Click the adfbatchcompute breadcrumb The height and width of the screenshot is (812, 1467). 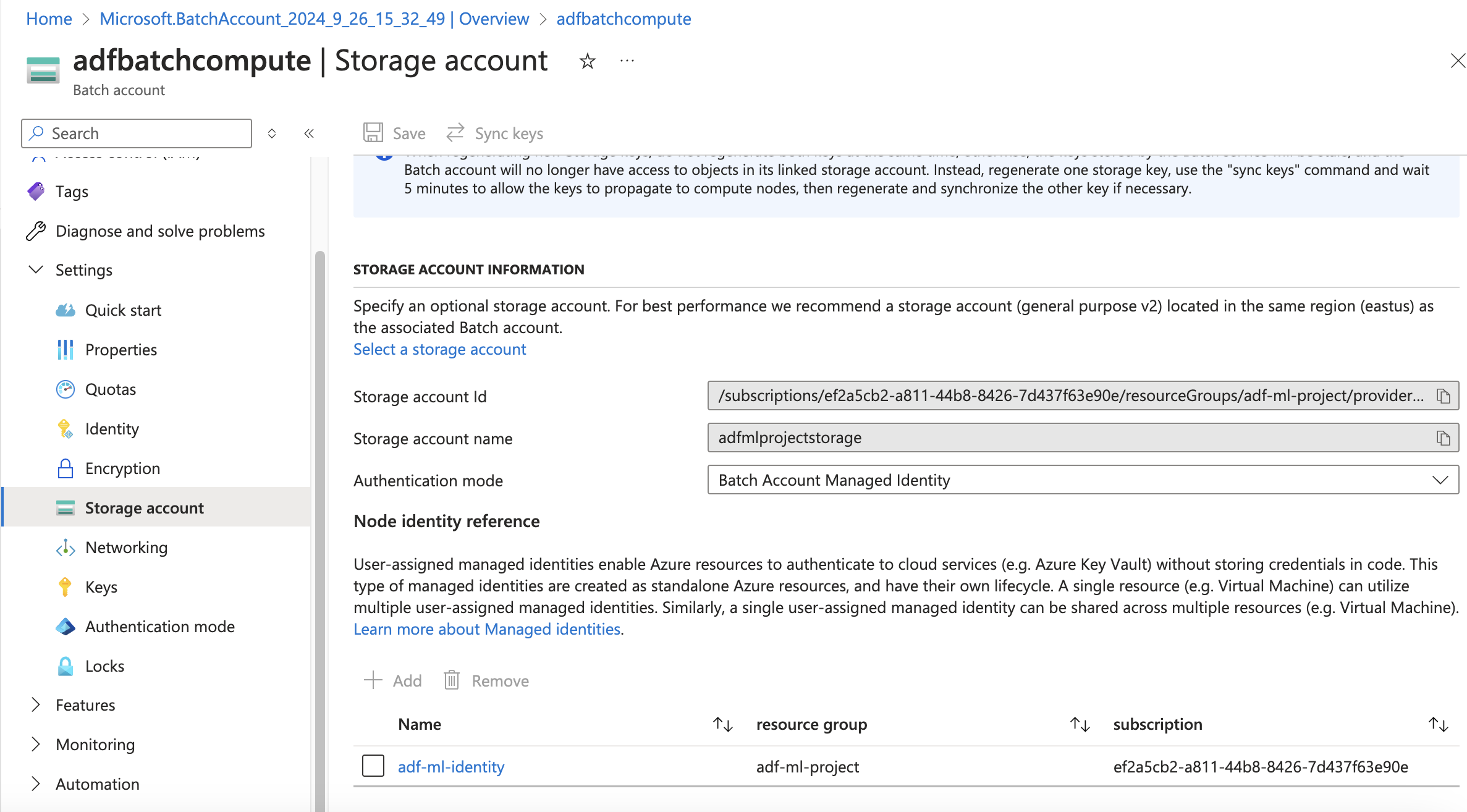624,19
